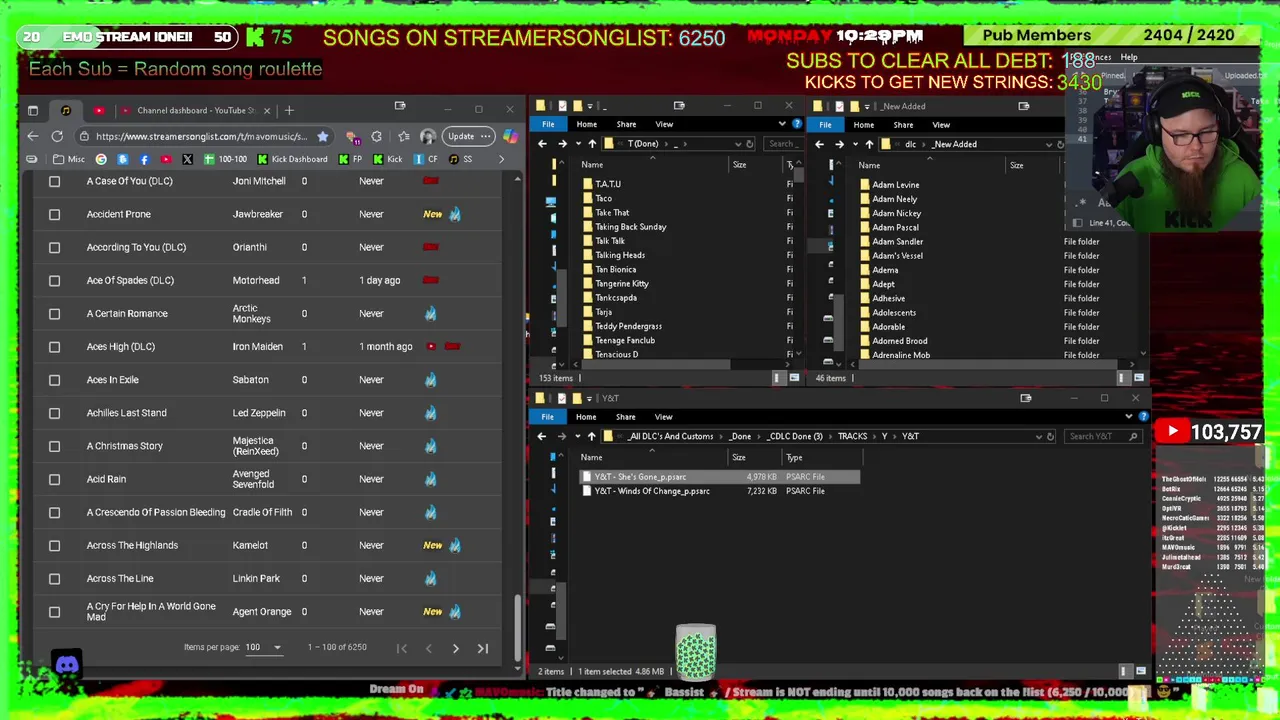Select the Talking Heads folder

click(620, 255)
